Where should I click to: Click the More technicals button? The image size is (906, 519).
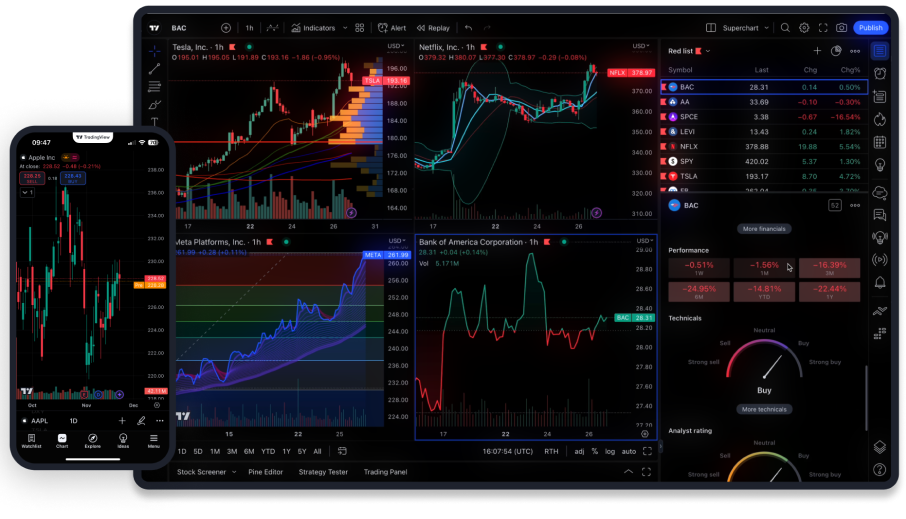click(x=764, y=409)
